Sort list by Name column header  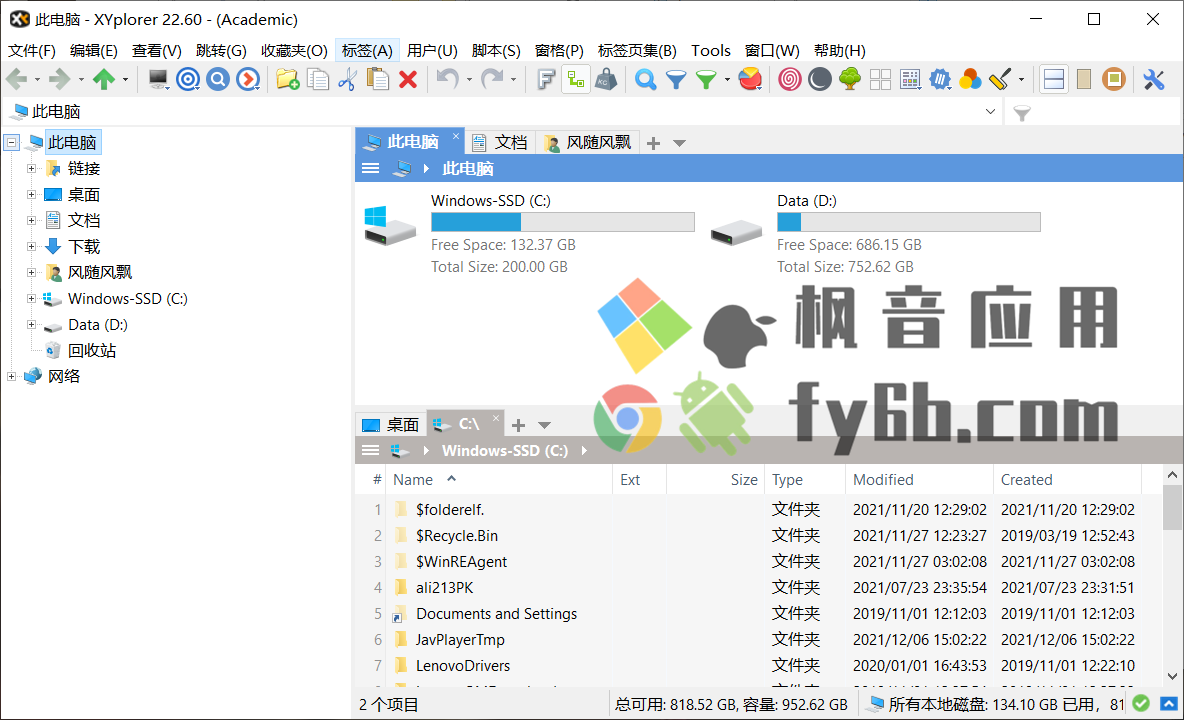coord(499,480)
